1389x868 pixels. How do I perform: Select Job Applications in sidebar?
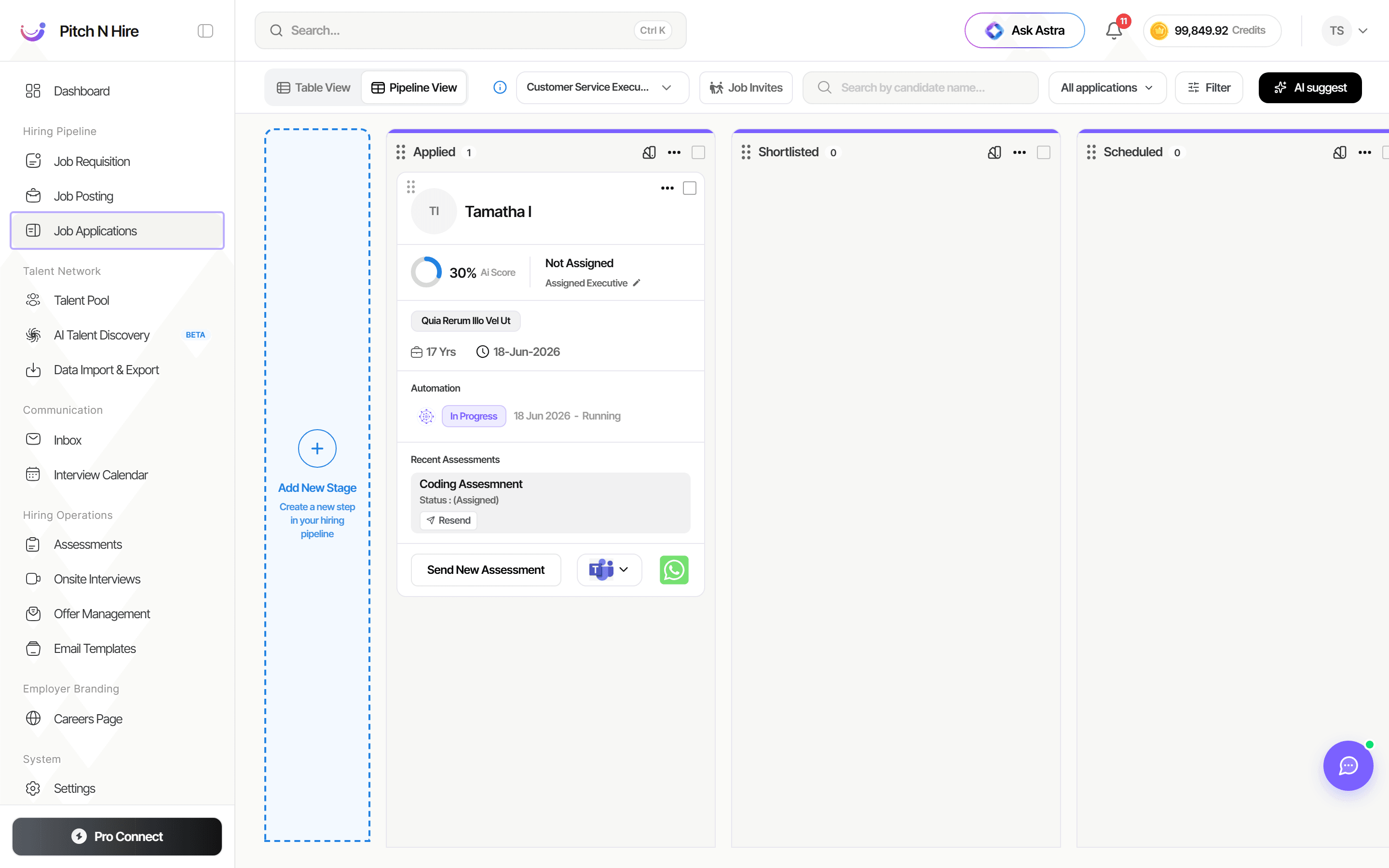(117, 231)
